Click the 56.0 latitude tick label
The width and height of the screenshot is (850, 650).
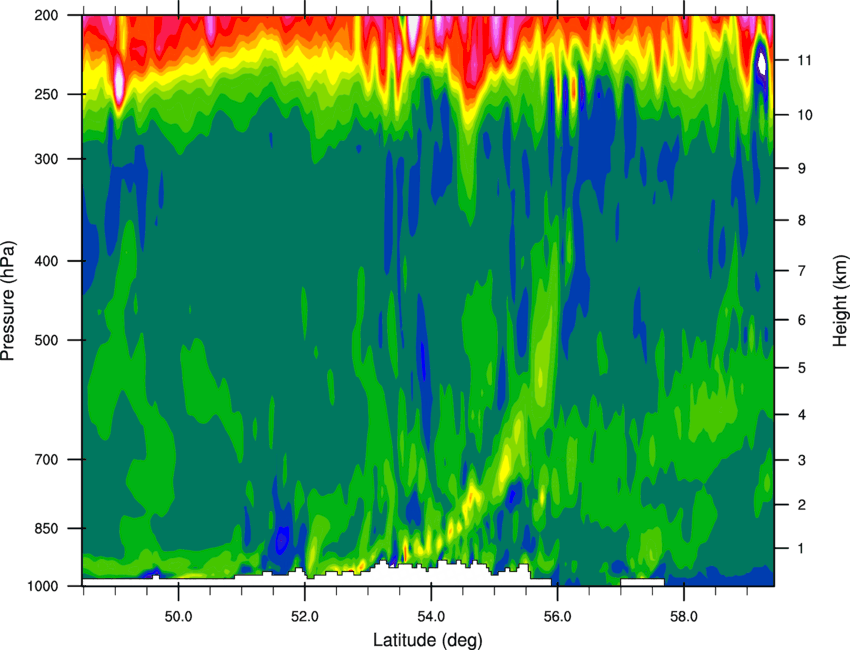tap(558, 616)
